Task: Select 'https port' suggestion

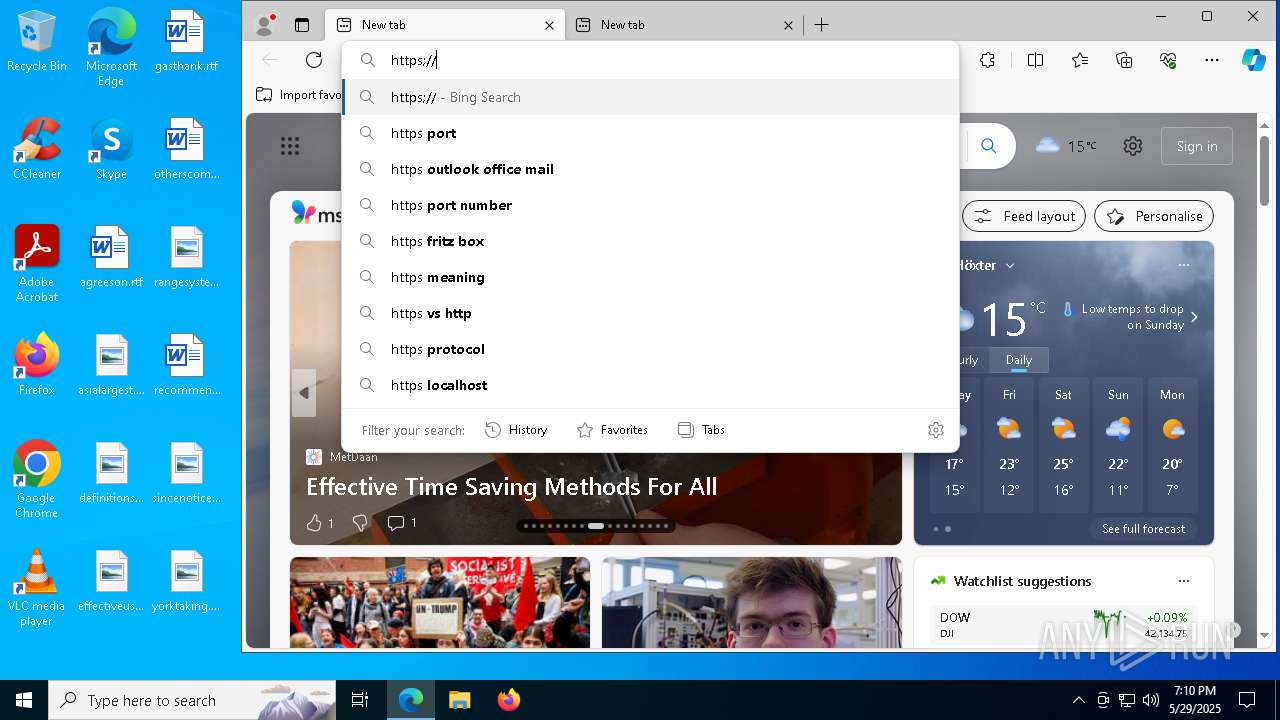Action: click(x=650, y=133)
